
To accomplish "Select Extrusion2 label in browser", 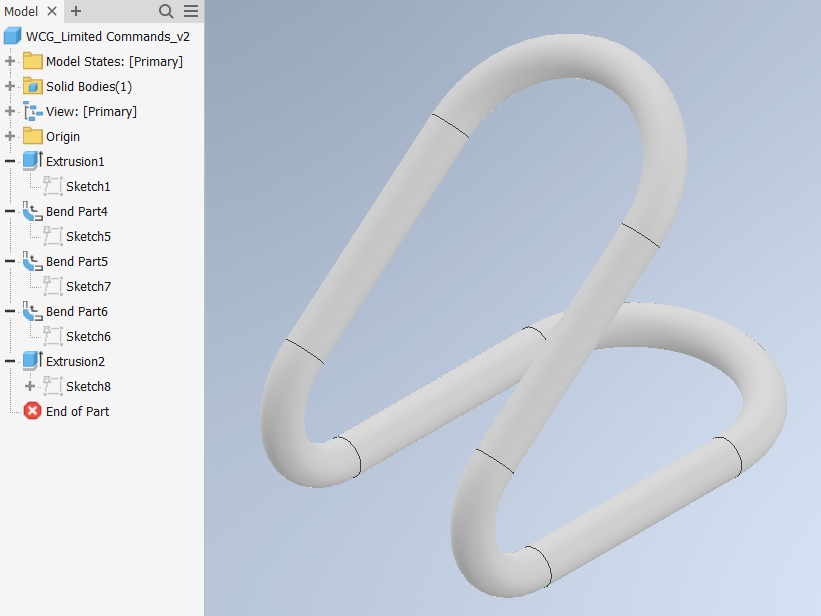I will click(75, 361).
